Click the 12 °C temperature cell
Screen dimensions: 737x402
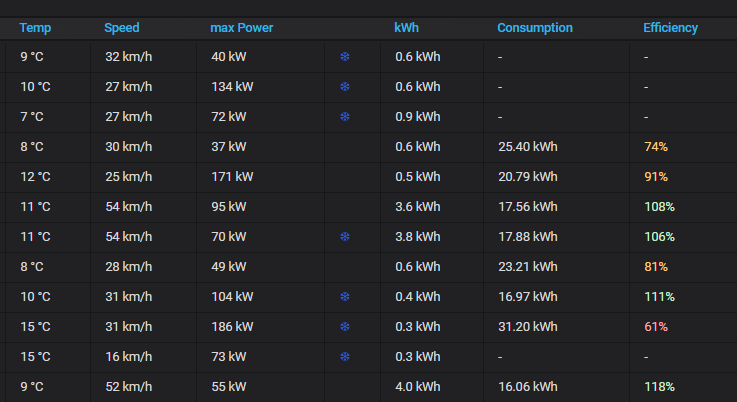point(35,177)
